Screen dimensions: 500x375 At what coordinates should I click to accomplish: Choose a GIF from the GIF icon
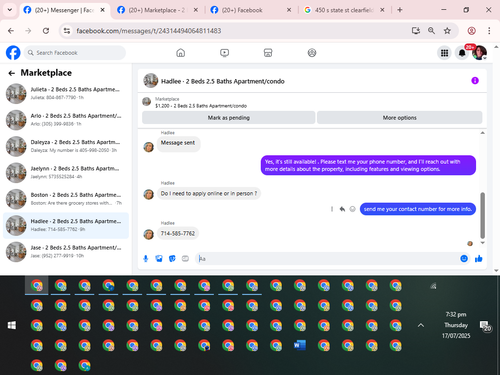[x=185, y=259]
